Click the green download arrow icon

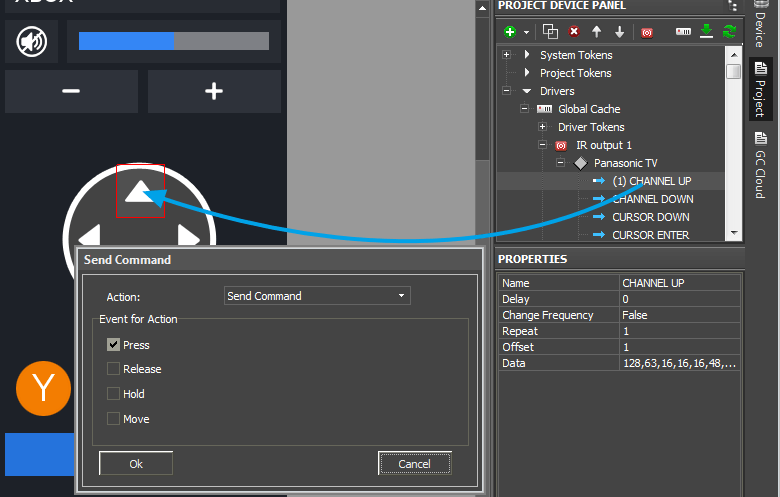(707, 32)
